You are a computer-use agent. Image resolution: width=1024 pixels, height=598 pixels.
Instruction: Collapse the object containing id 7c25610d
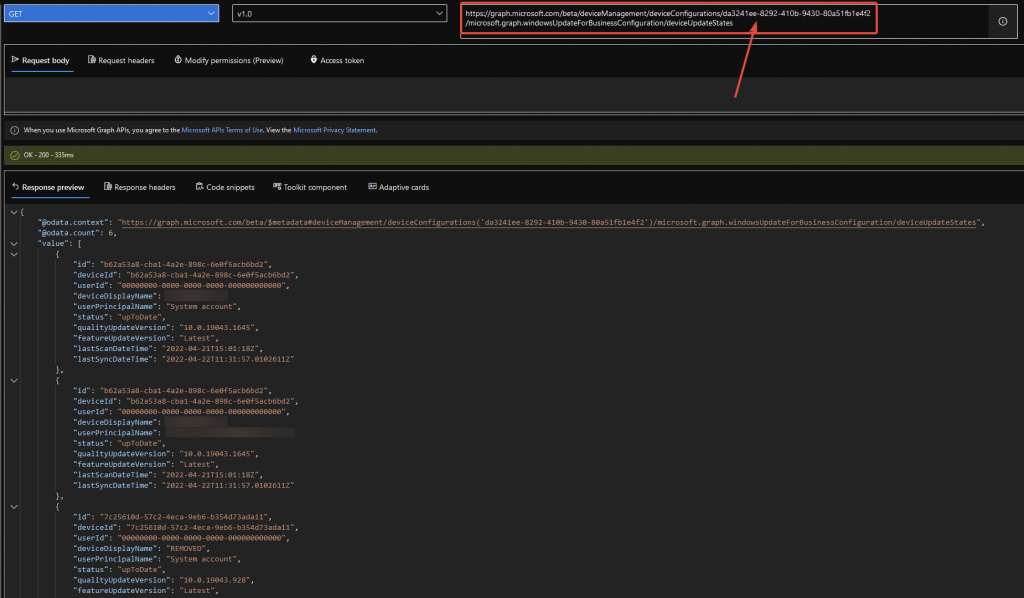click(14, 507)
